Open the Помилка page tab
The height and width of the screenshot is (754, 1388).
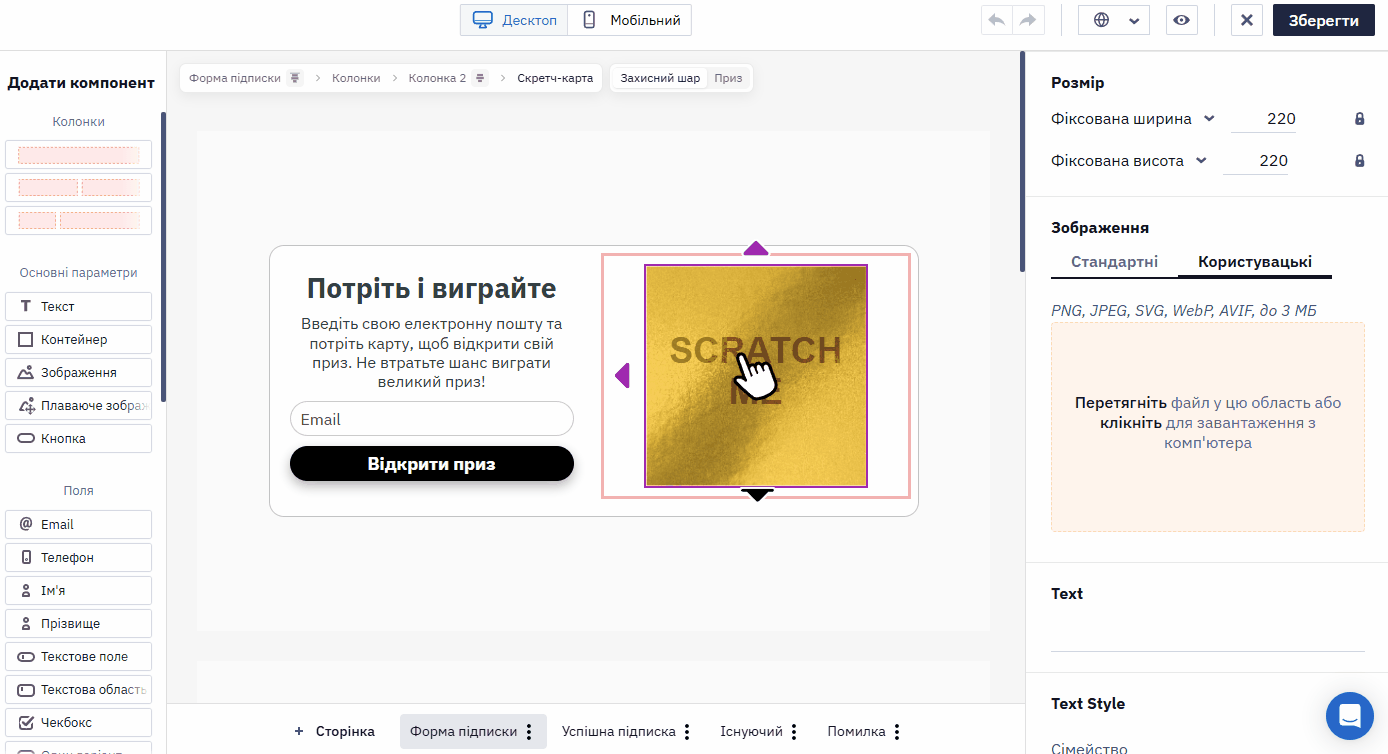tap(856, 732)
